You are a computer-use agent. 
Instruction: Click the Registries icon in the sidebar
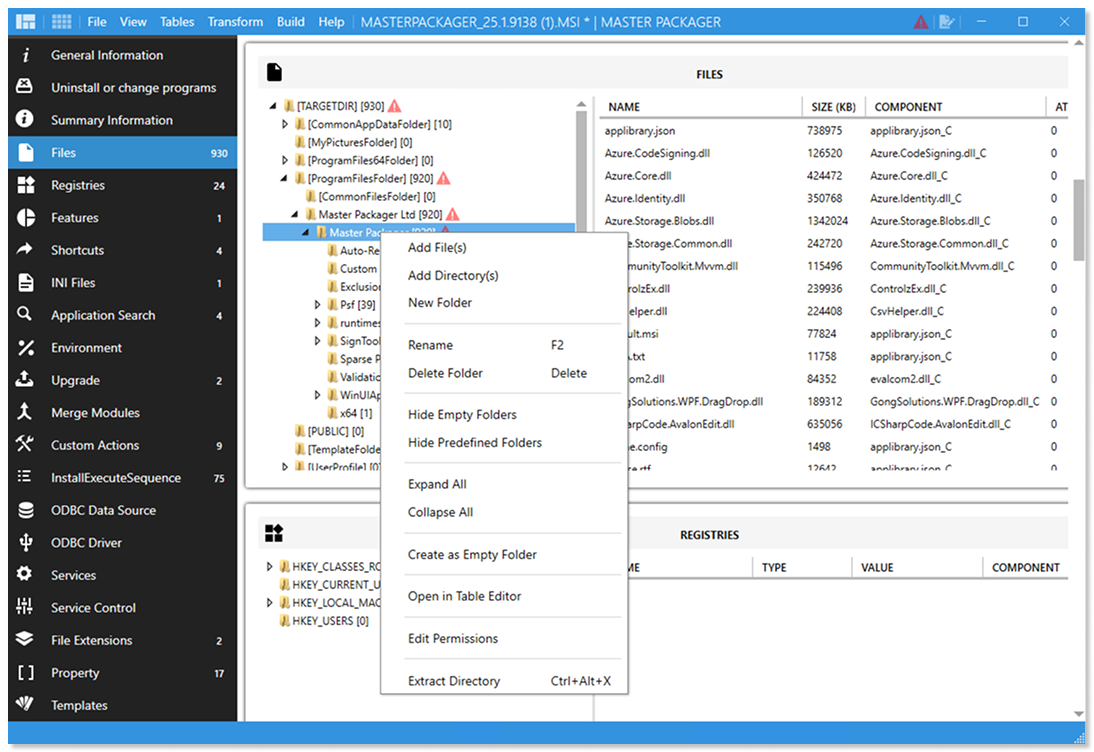pos(27,185)
